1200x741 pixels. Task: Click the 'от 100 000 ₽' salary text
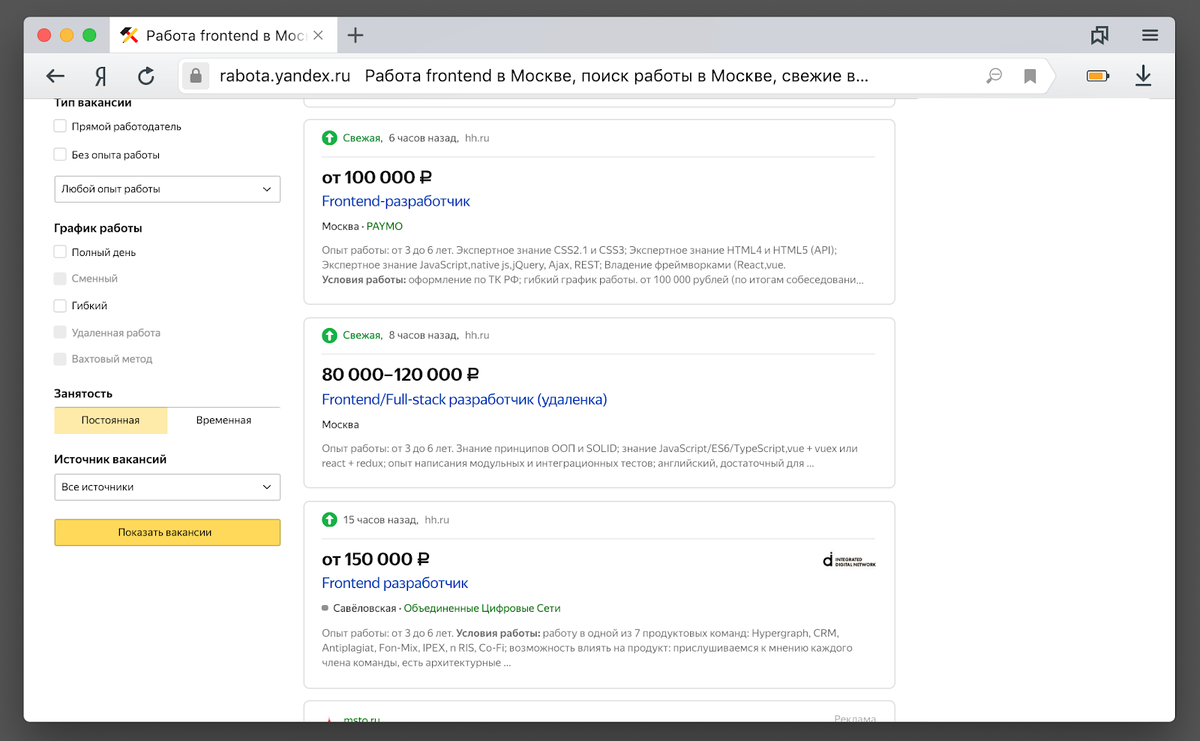pyautogui.click(x=376, y=177)
